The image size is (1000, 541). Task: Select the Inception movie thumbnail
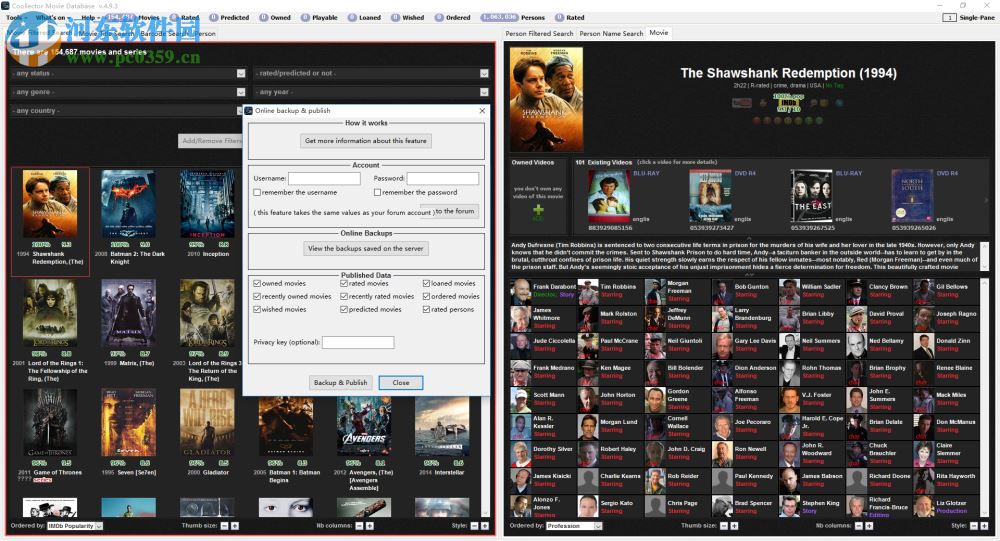click(x=207, y=204)
